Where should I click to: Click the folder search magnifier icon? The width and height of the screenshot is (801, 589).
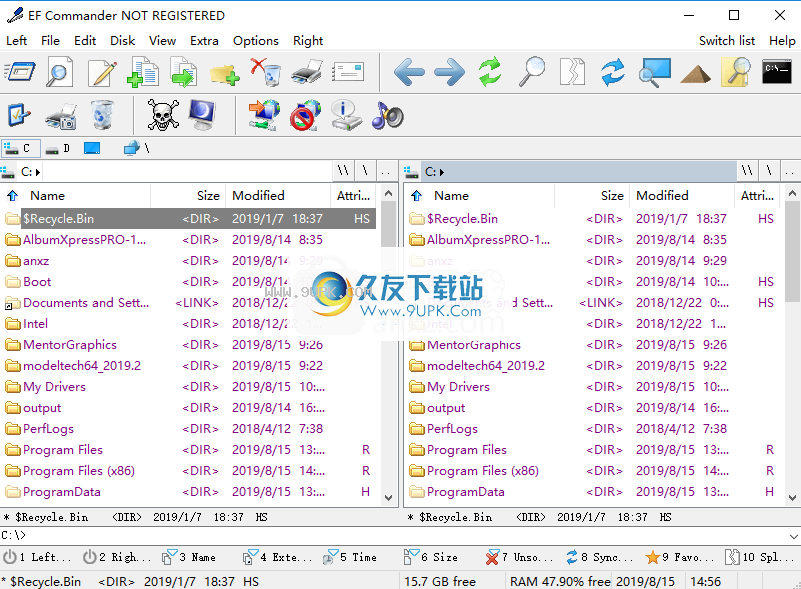click(x=736, y=72)
